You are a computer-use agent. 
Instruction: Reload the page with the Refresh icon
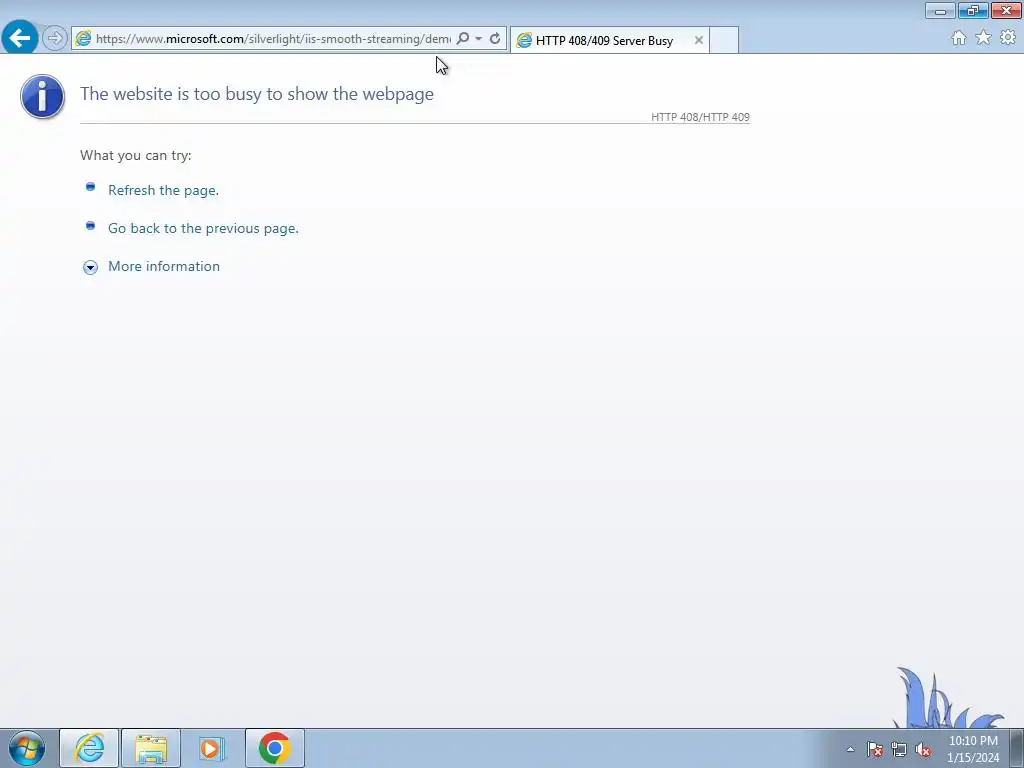click(495, 39)
